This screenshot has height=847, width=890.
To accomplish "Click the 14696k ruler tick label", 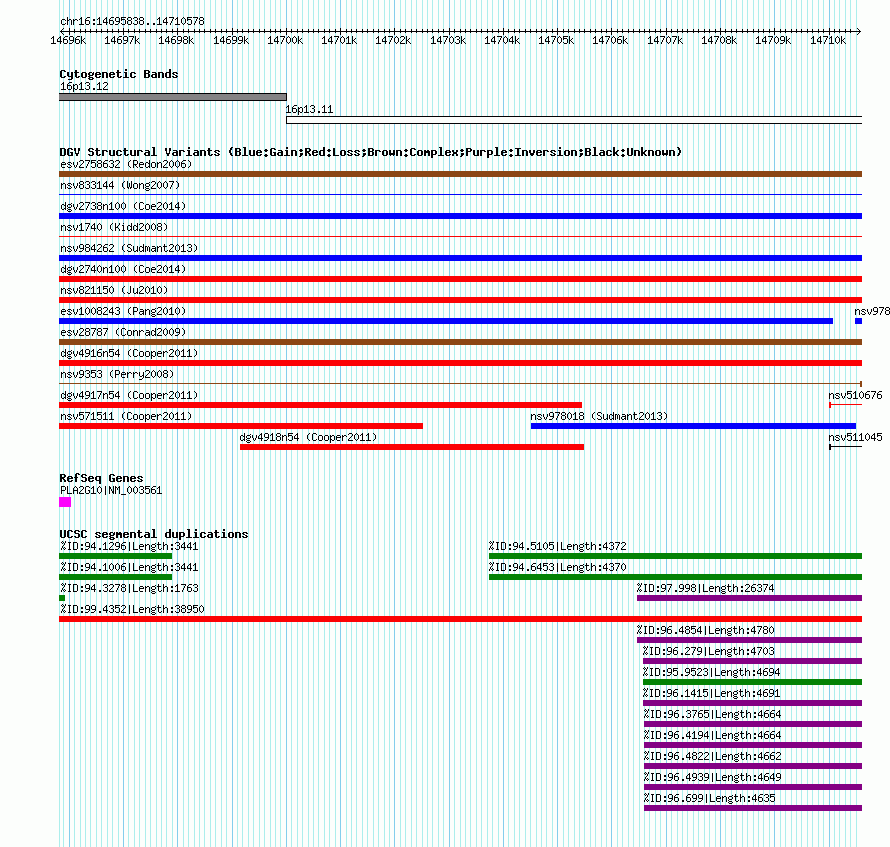I will [68, 40].
